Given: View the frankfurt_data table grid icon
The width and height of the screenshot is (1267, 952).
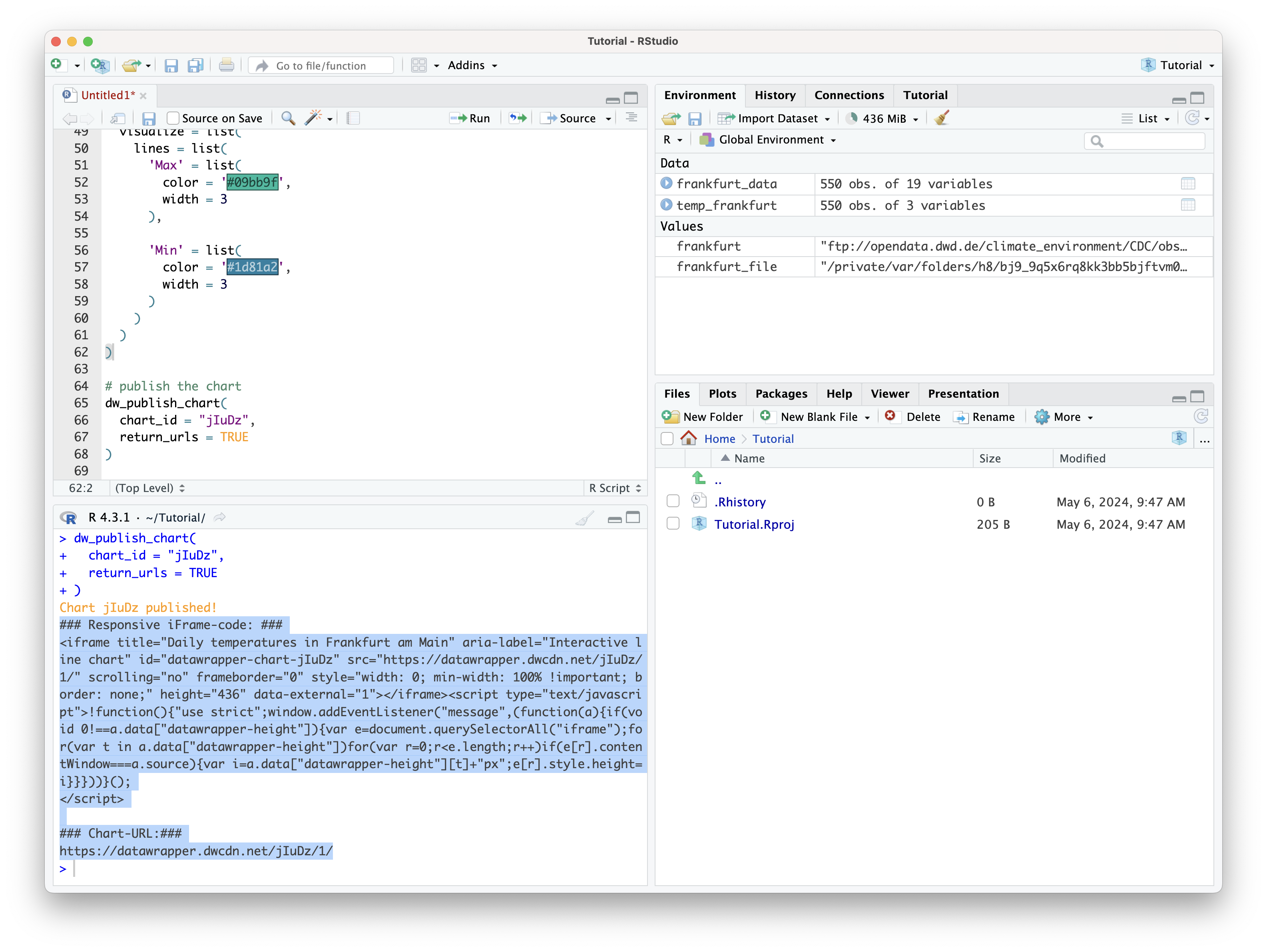Looking at the screenshot, I should pos(1188,183).
